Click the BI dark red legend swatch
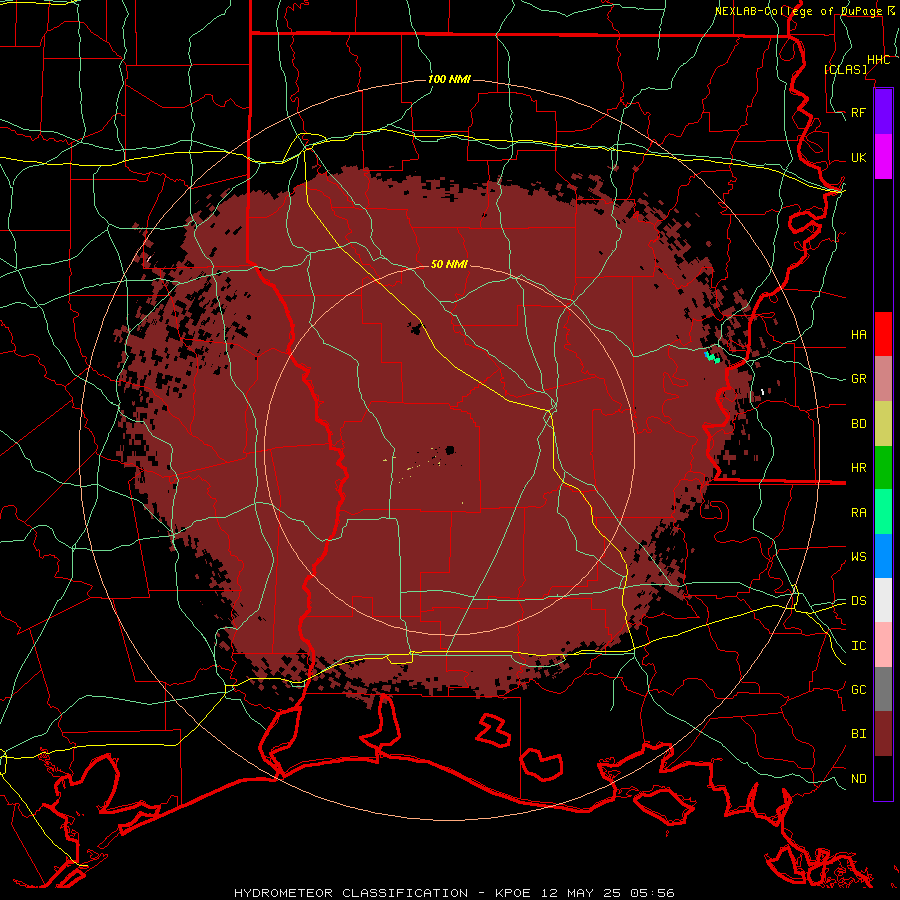This screenshot has width=900, height=900. 883,734
